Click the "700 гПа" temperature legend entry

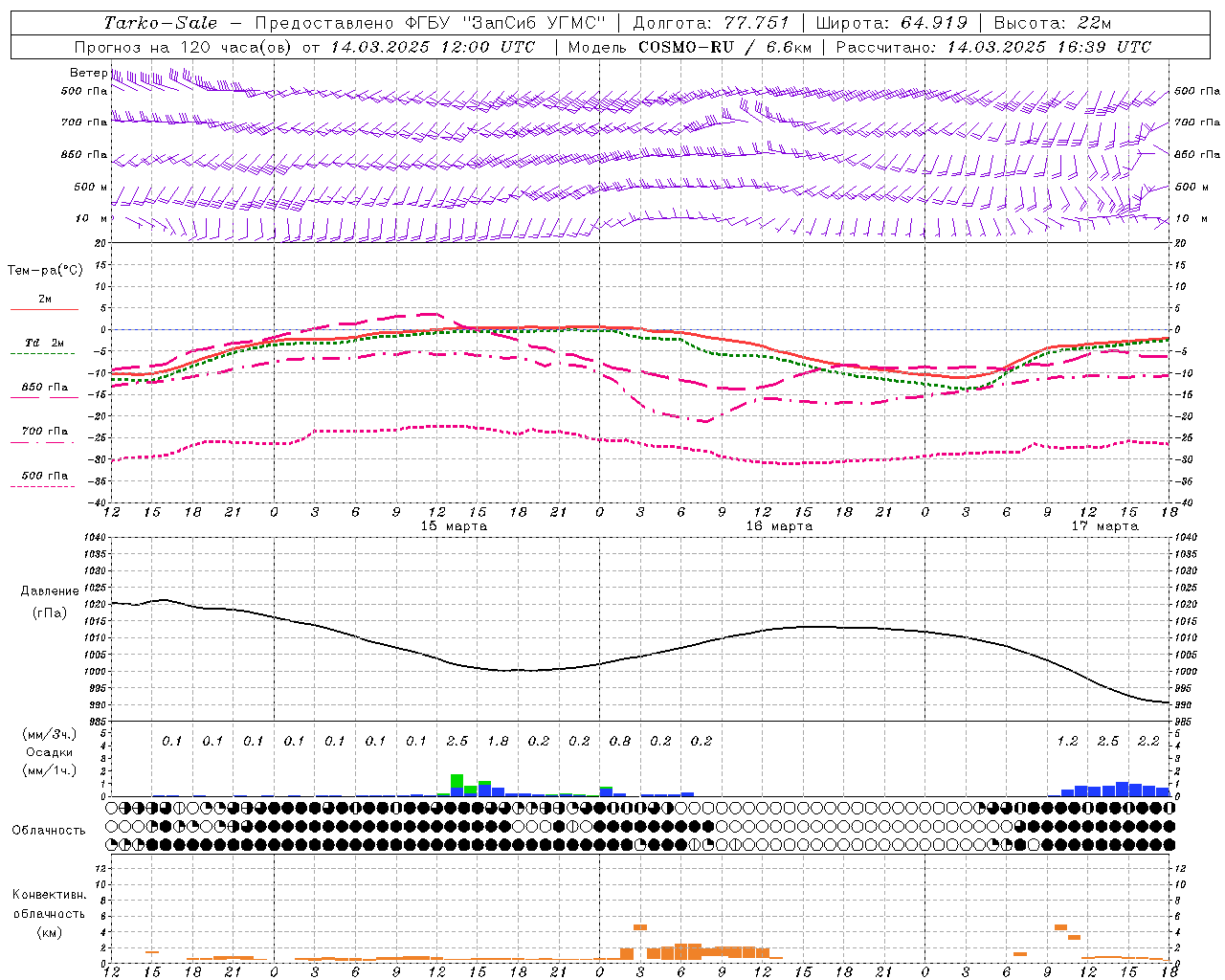click(45, 432)
